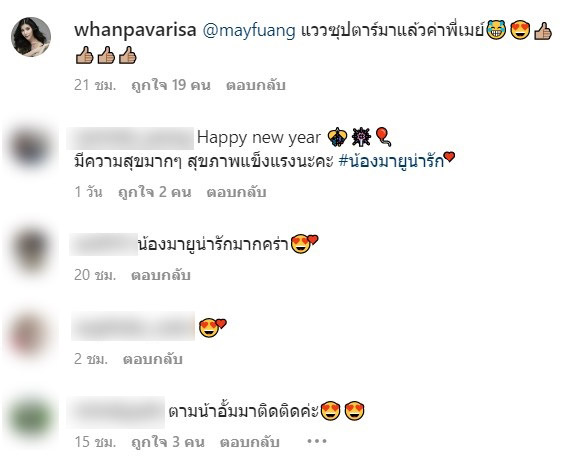
Task: Click the blurred green avatar on last comment
Action: click(31, 418)
